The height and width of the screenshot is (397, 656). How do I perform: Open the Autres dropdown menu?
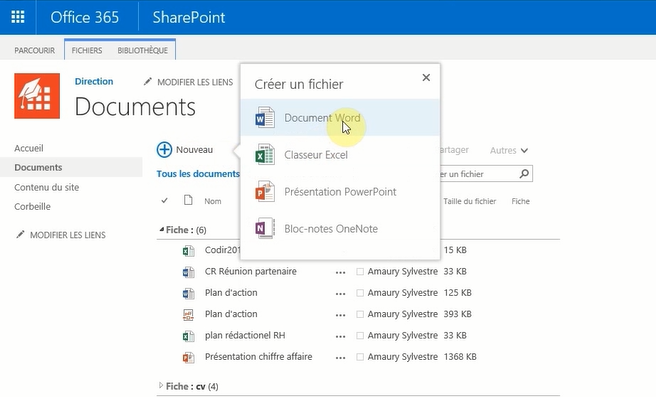509,150
